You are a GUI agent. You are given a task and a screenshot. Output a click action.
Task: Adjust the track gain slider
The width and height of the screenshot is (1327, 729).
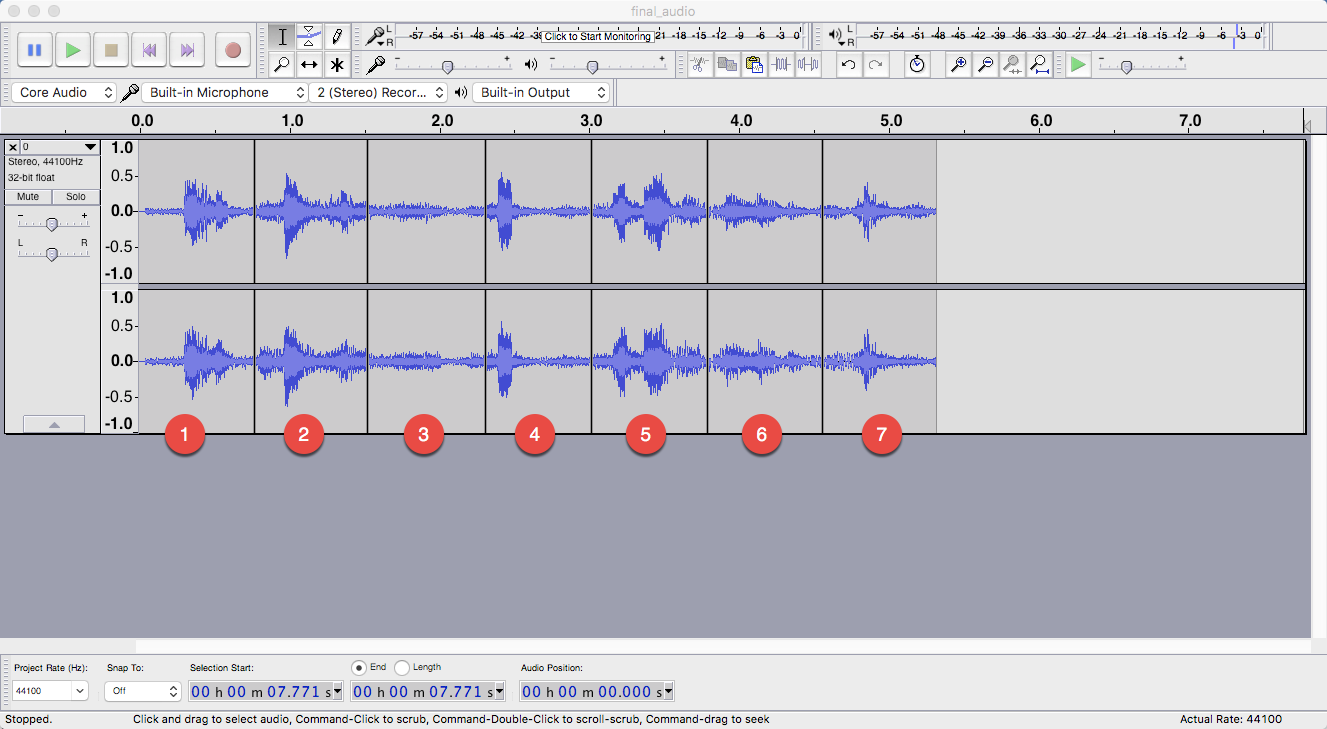[x=51, y=224]
